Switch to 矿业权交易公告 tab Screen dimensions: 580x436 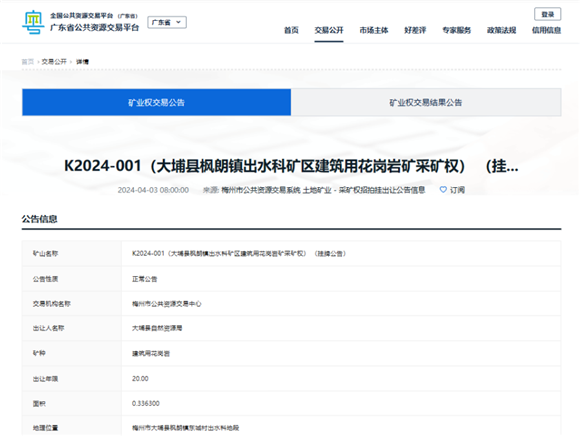pyautogui.click(x=156, y=102)
